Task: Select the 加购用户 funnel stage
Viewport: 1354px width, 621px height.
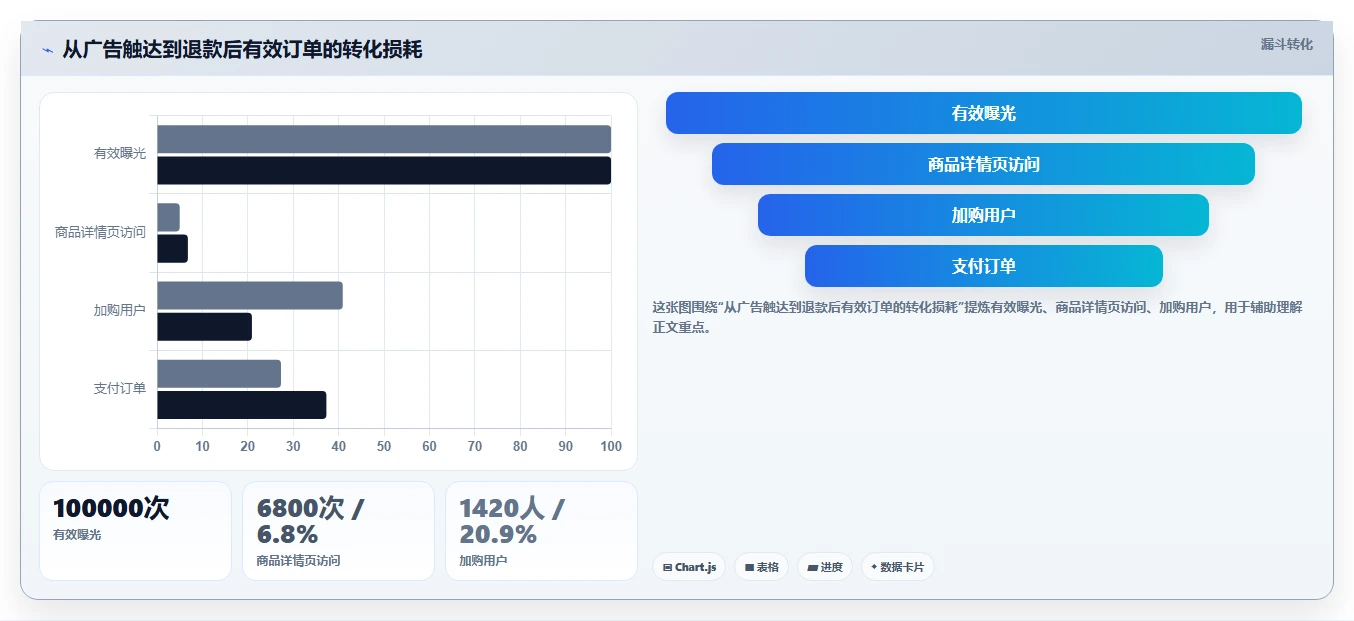Action: [x=984, y=215]
